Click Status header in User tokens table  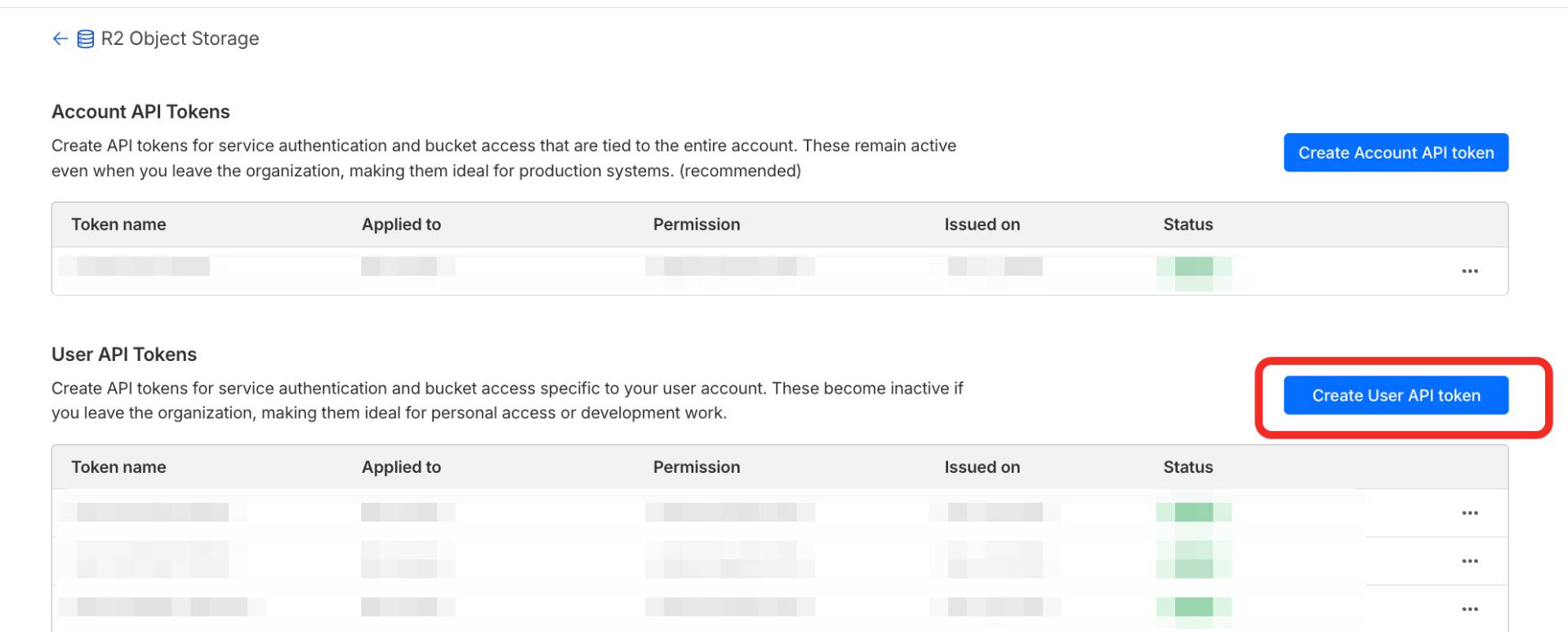click(1187, 467)
